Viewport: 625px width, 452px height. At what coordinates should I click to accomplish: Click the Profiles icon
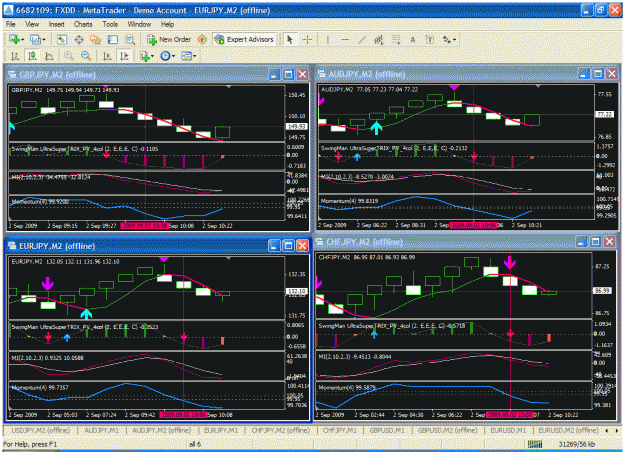click(35, 39)
